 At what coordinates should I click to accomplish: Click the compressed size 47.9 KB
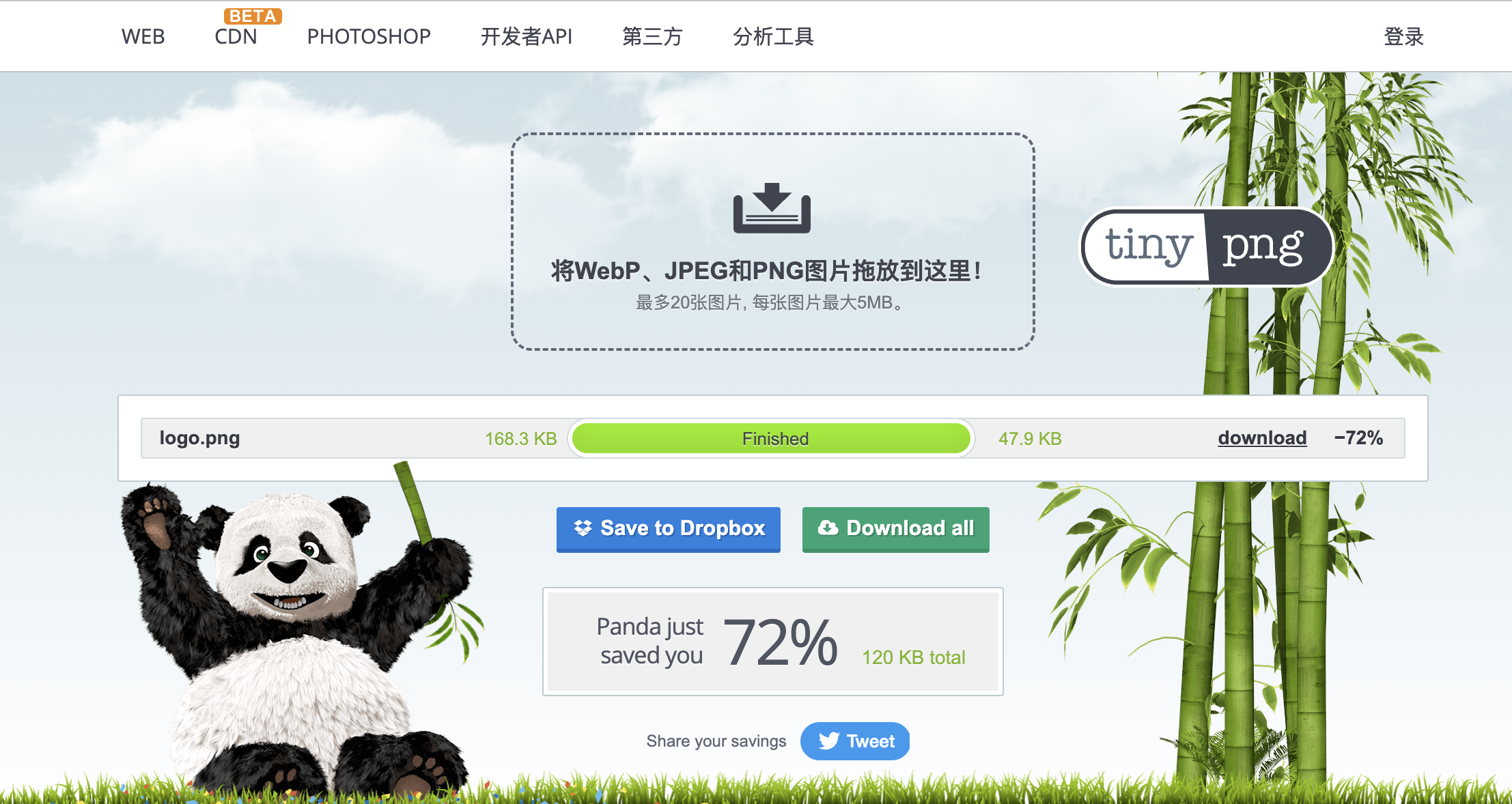[1030, 439]
